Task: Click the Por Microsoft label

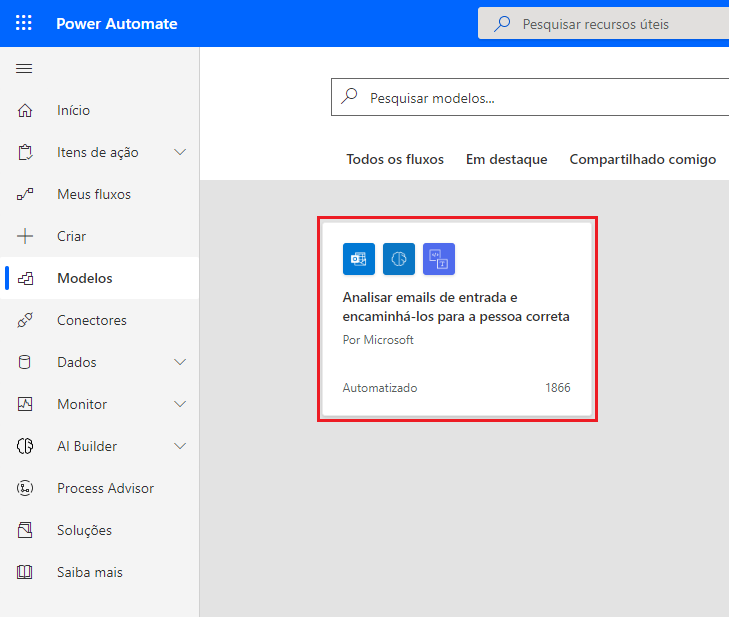Action: coord(378,340)
